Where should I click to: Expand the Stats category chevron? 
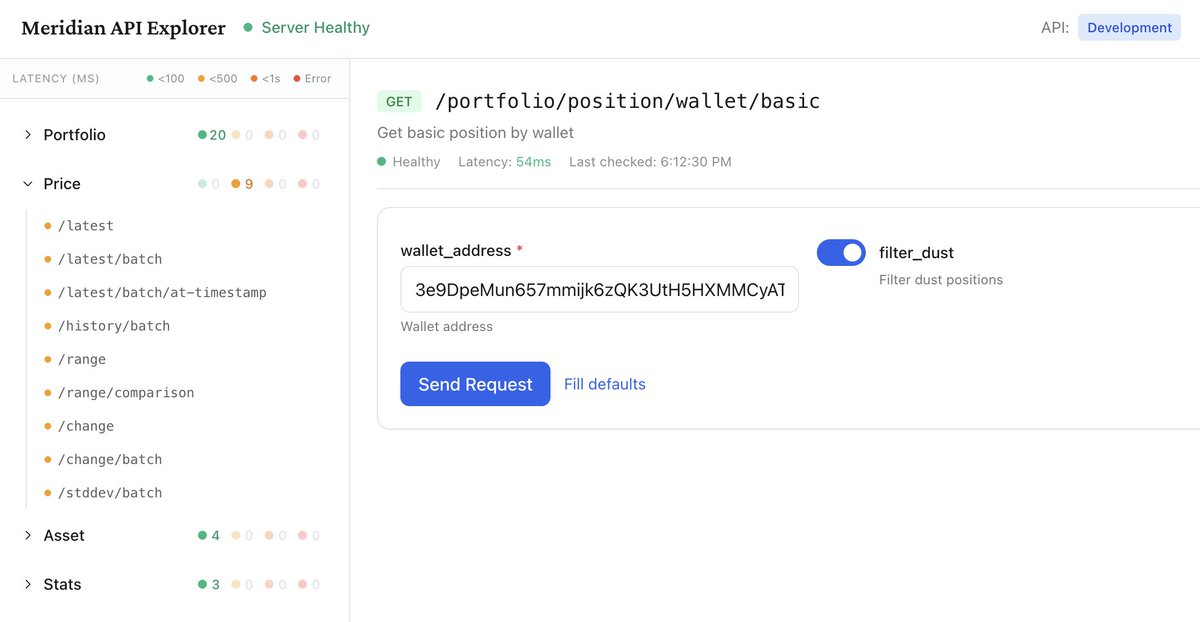28,585
